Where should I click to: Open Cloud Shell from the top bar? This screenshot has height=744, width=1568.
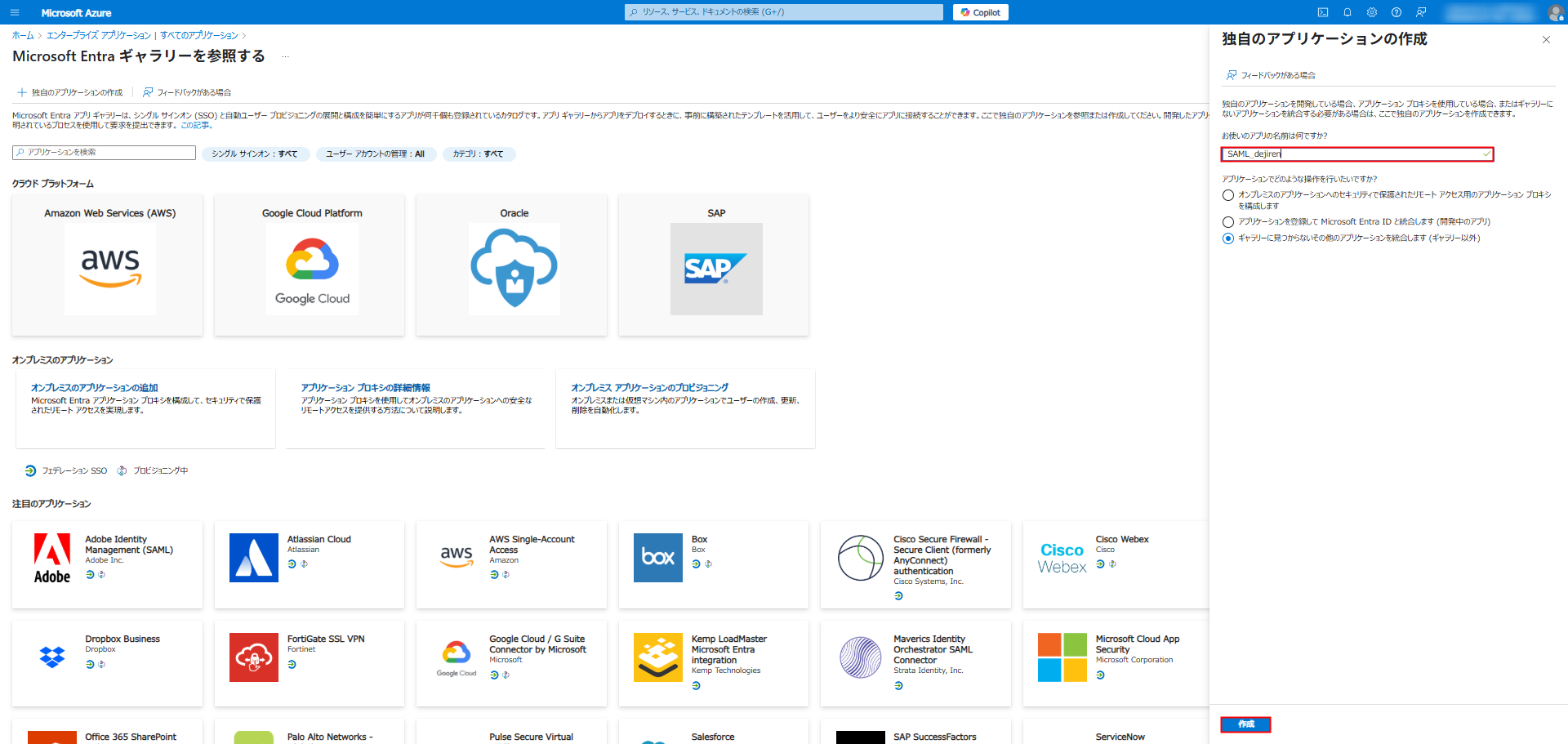pos(1323,12)
